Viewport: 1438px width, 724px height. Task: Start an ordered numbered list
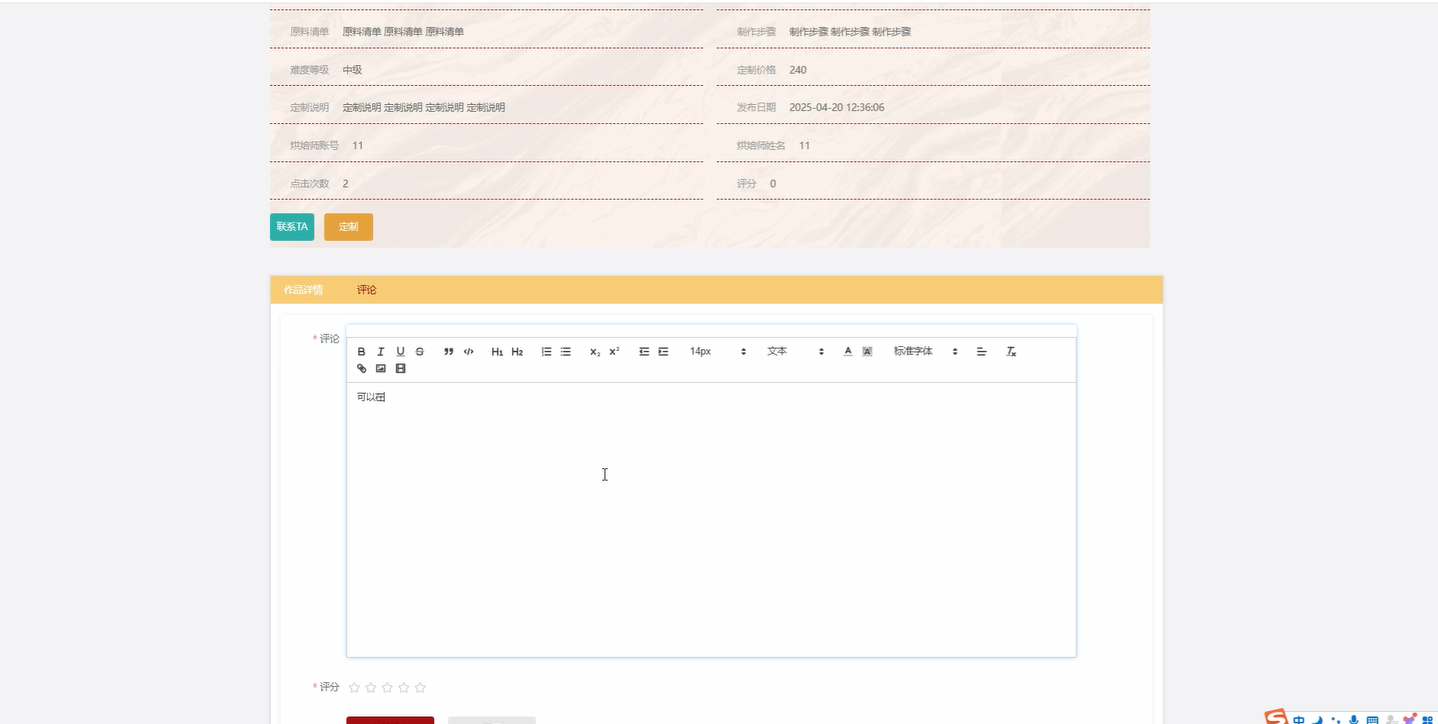[546, 352]
